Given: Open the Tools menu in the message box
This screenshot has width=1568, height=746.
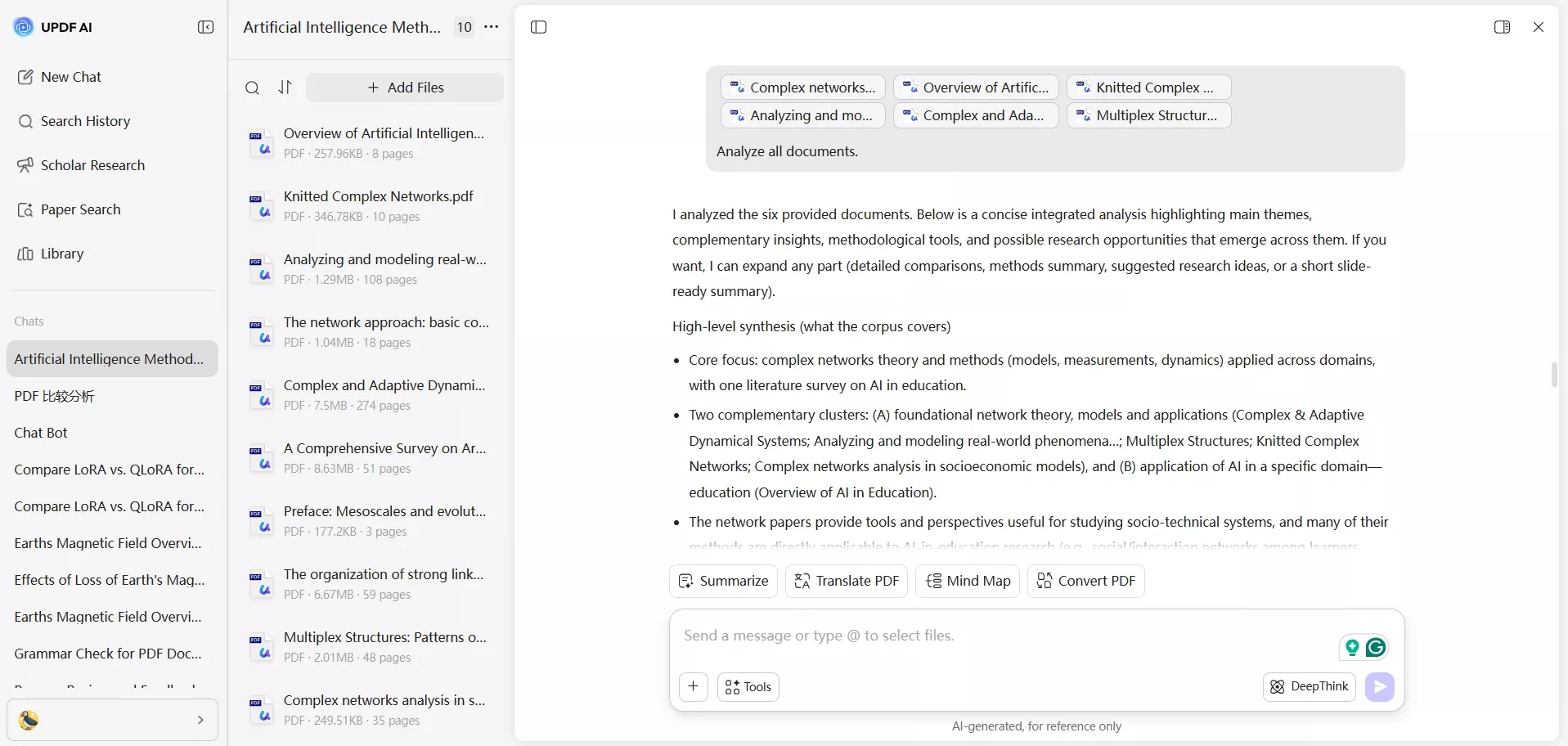Looking at the screenshot, I should 748,687.
